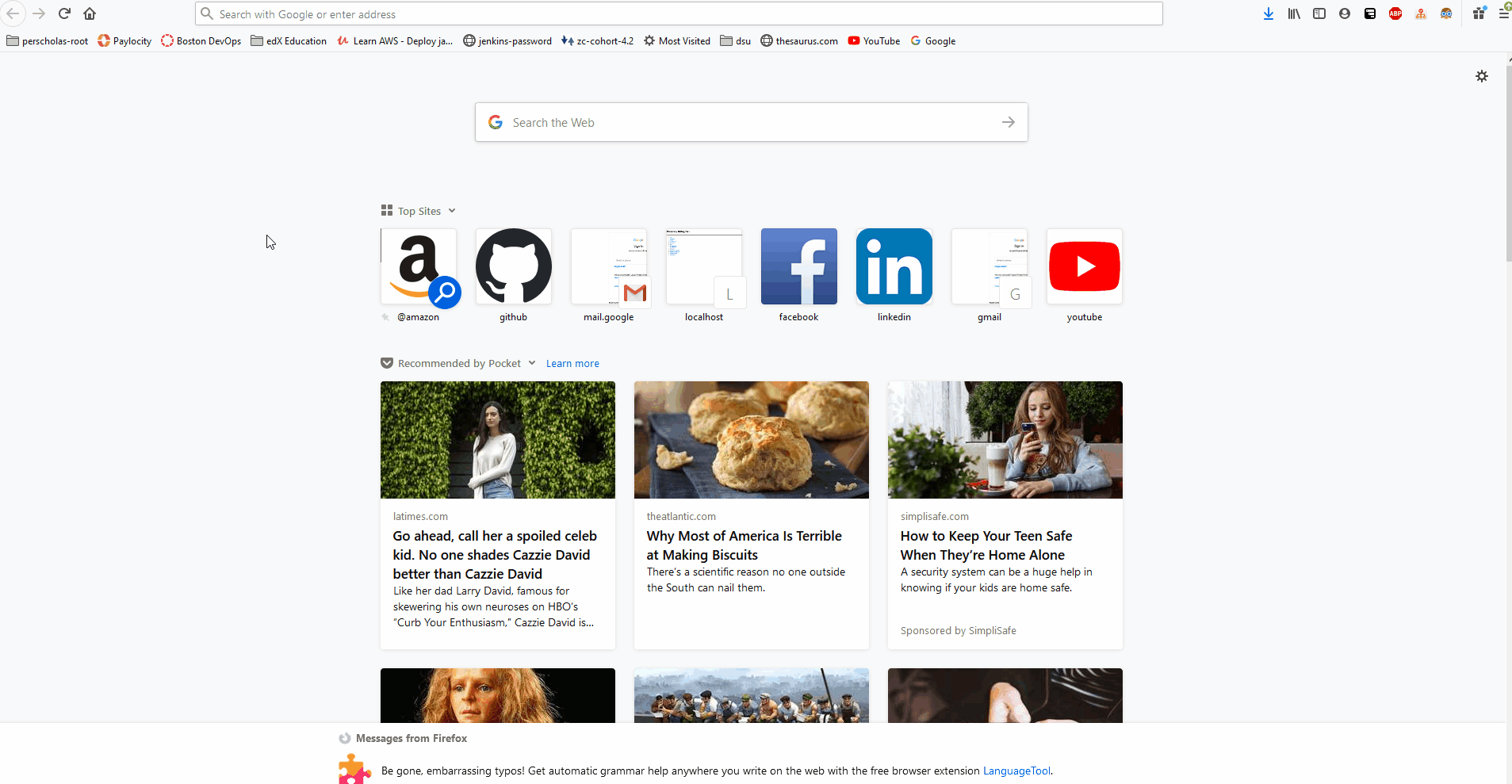
Task: Open the What's New gift icon
Action: pyautogui.click(x=1479, y=13)
